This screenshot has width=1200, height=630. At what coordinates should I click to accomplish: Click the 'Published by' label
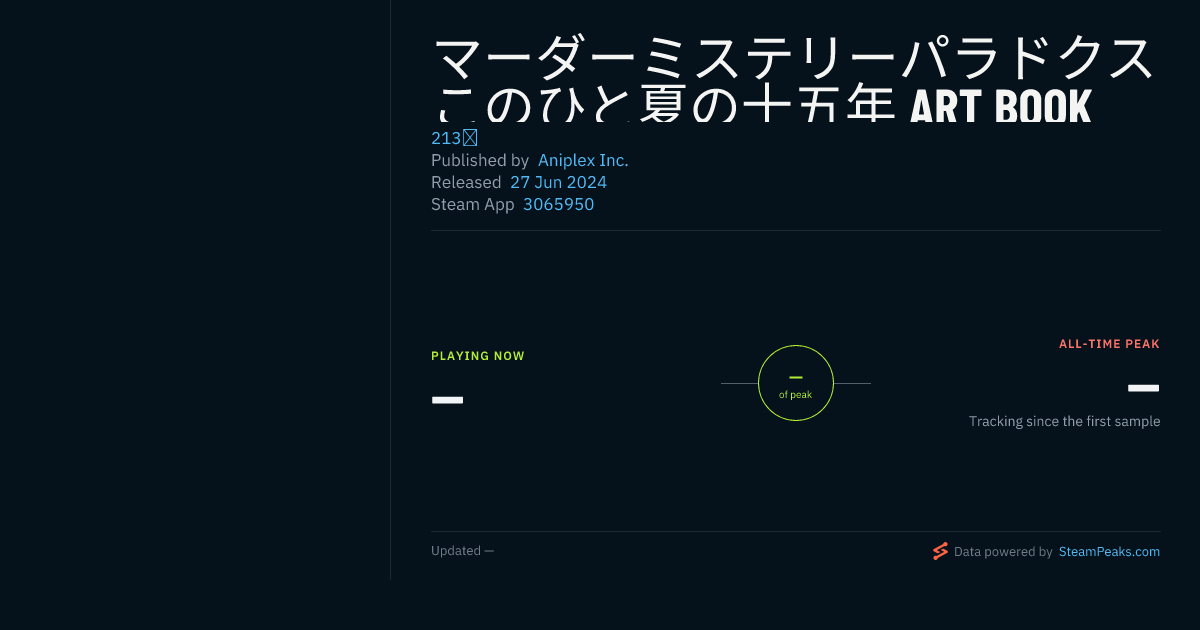pos(480,160)
